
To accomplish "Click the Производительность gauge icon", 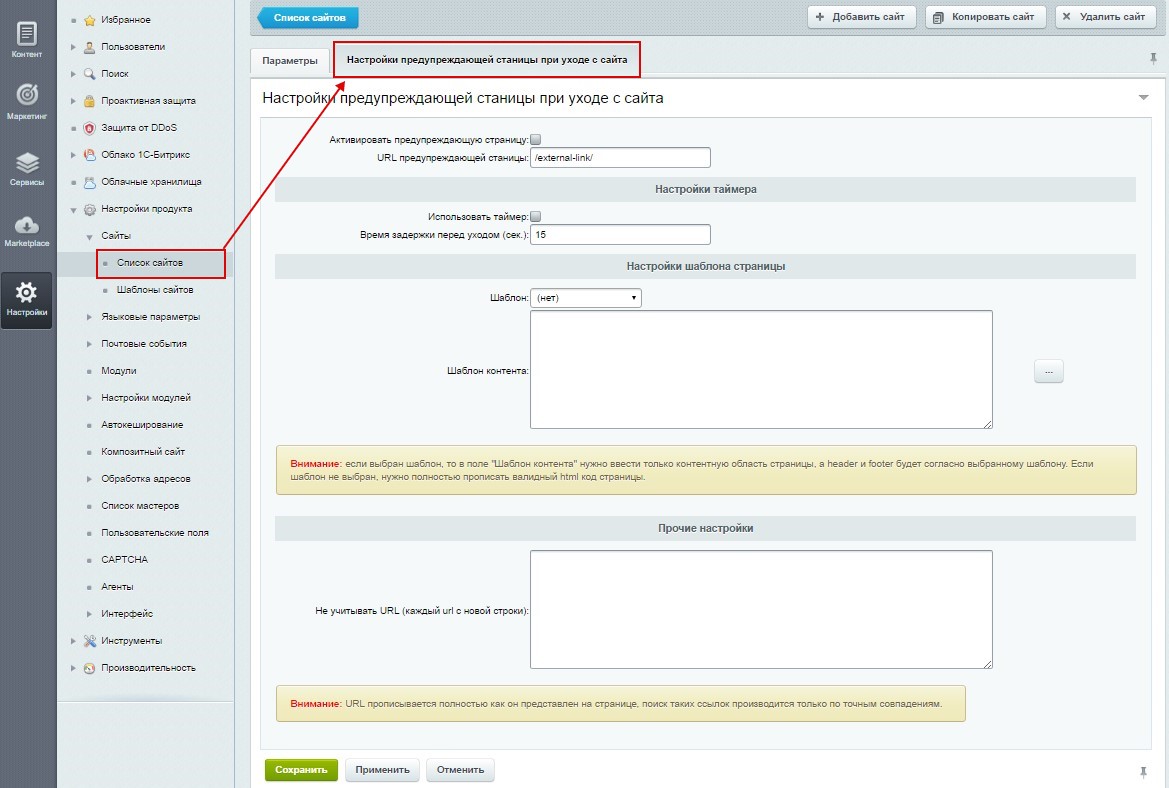I will [x=89, y=668].
